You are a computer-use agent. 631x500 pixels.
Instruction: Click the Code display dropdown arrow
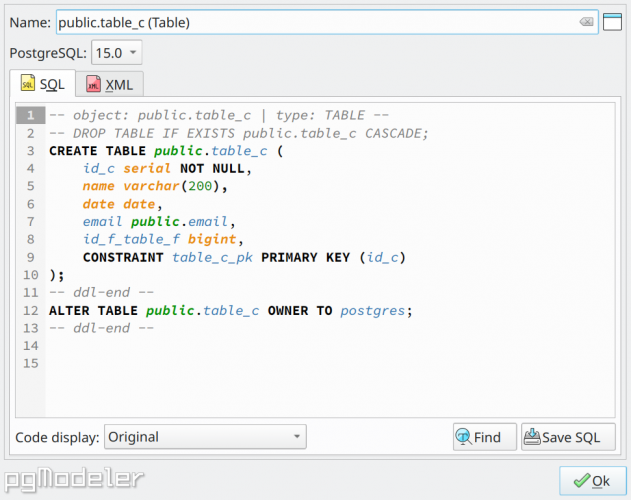297,436
